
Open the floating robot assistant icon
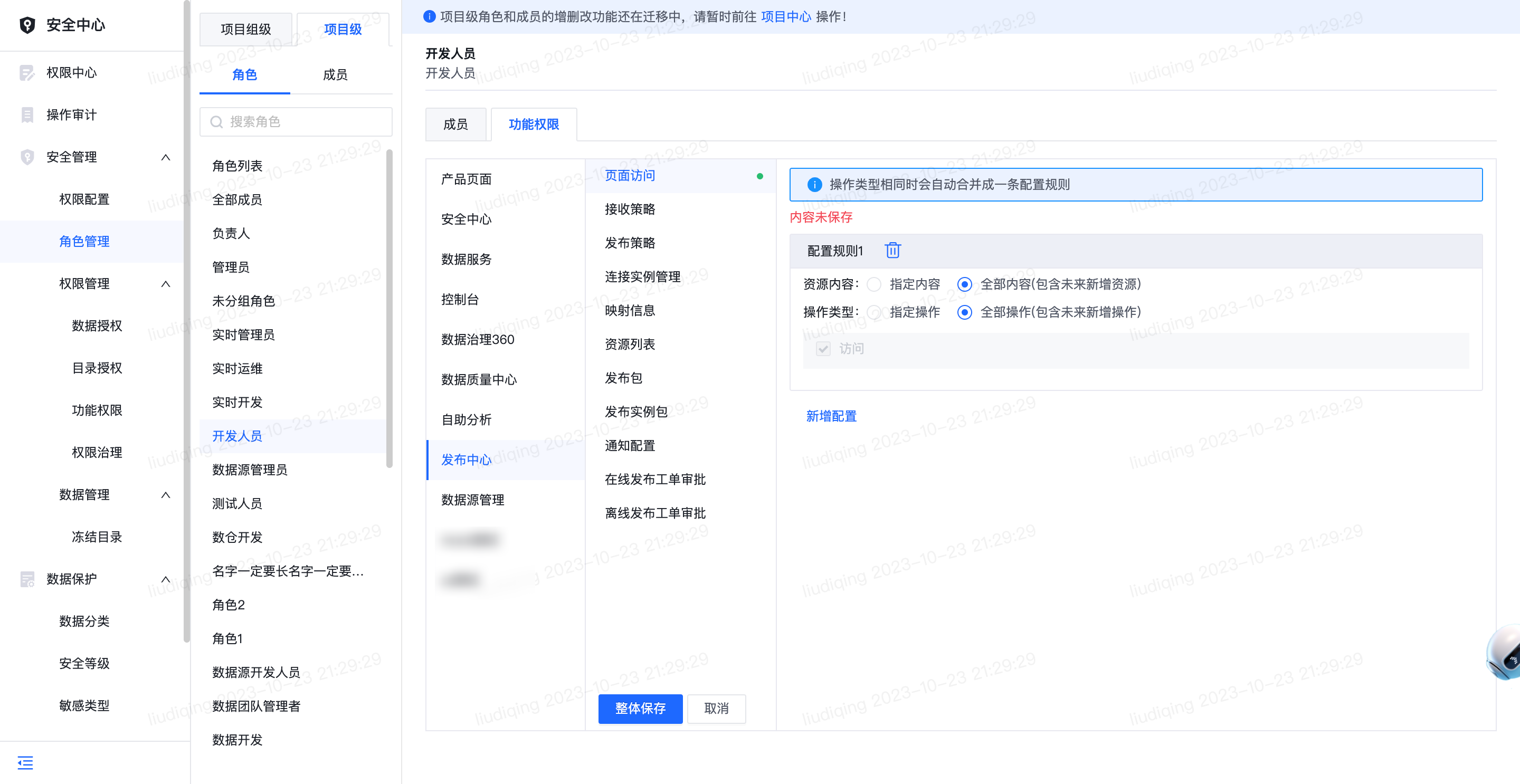pyautogui.click(x=1504, y=654)
